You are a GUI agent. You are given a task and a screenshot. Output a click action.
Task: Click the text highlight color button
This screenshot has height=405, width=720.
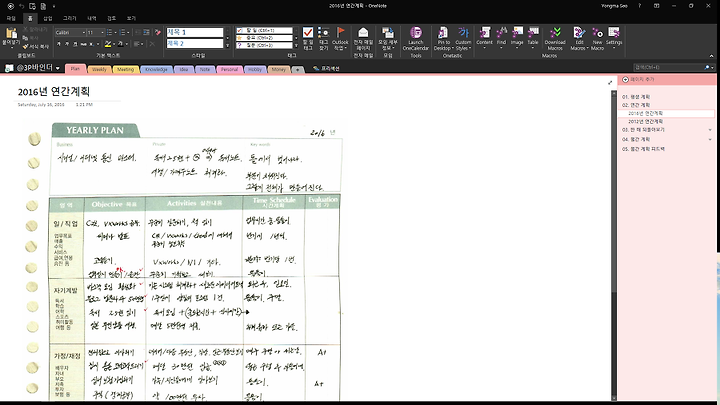point(108,44)
